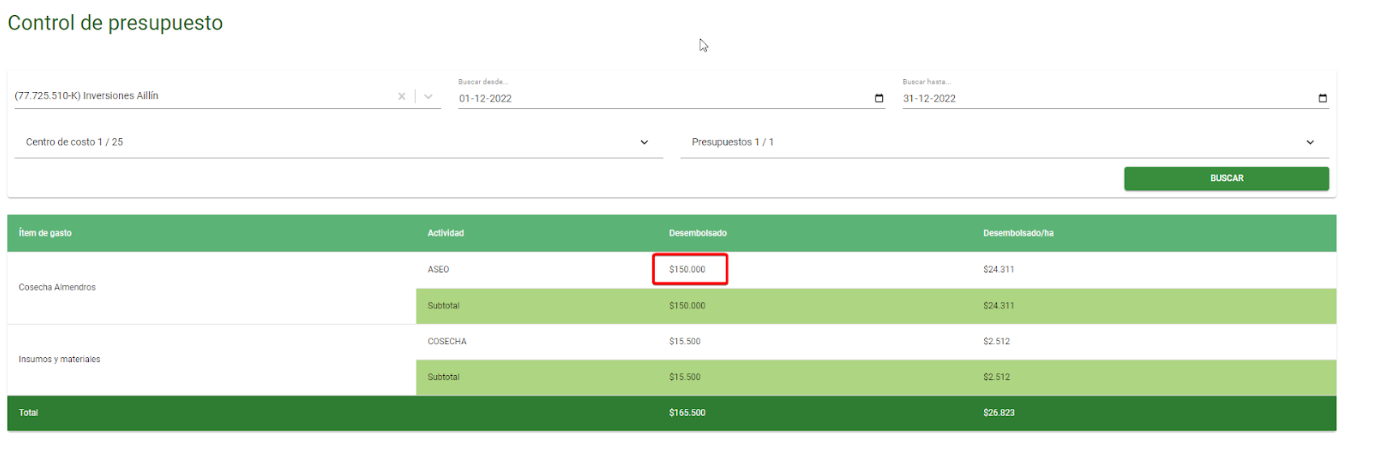Click the $165.500 total amount

pos(687,412)
